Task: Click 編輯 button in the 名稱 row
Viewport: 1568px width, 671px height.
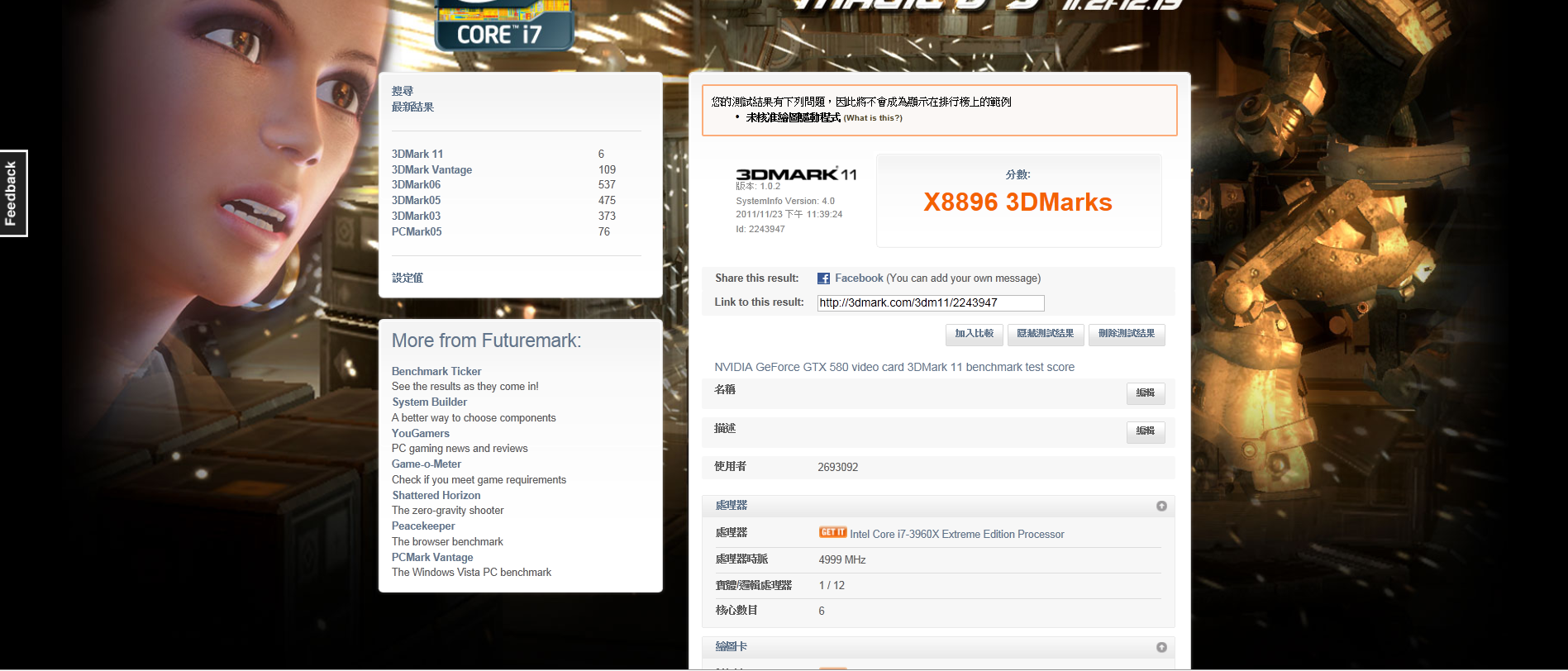Action: click(x=1146, y=393)
